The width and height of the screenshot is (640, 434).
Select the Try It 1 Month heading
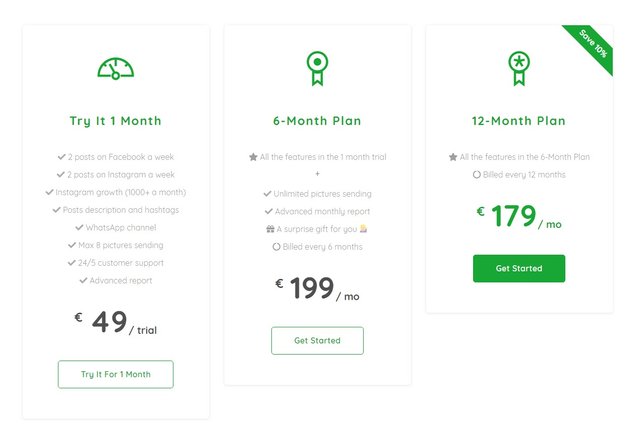tap(116, 121)
